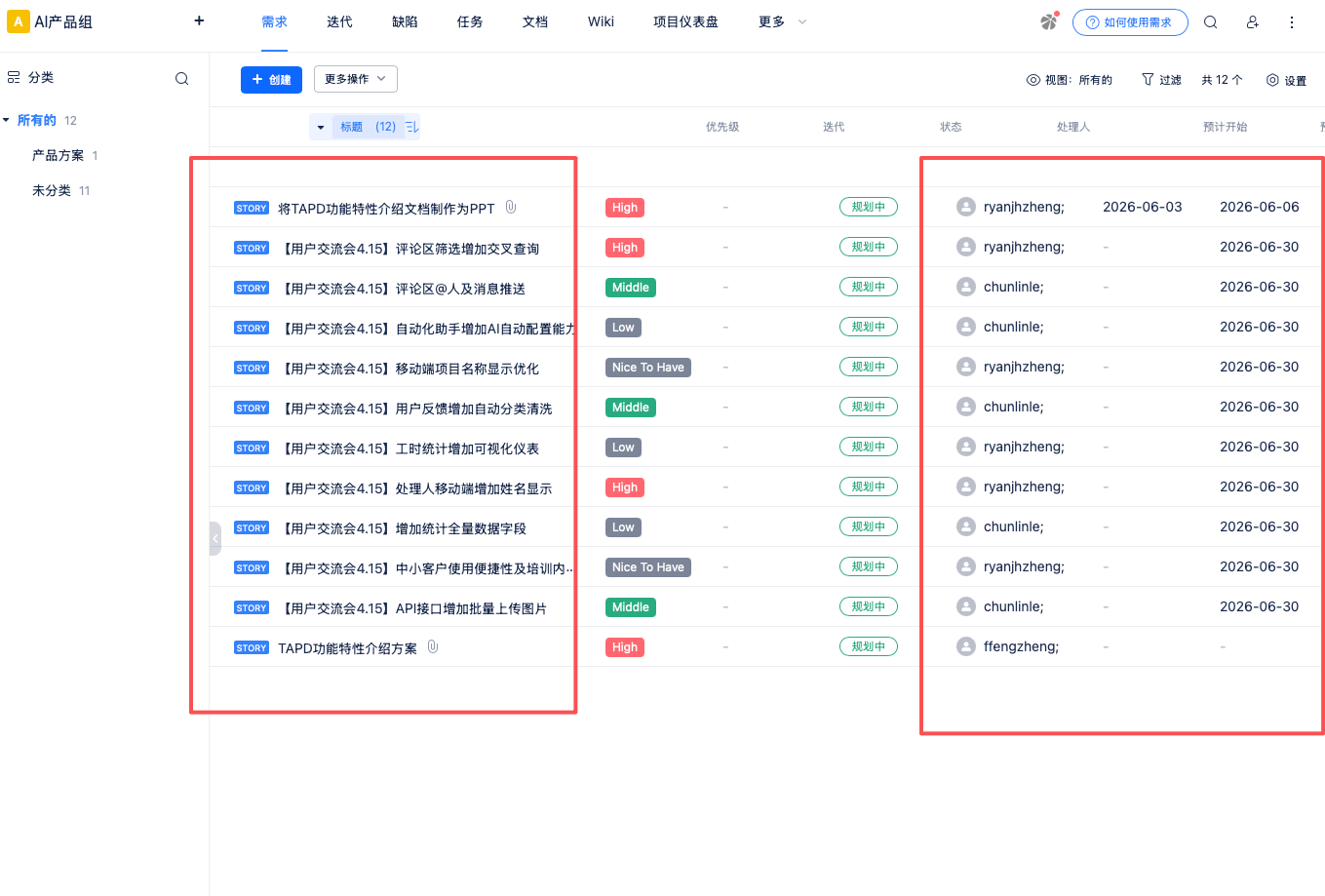1325x896 pixels.
Task: Click the 如何使用需求 help button
Action: [x=1130, y=22]
